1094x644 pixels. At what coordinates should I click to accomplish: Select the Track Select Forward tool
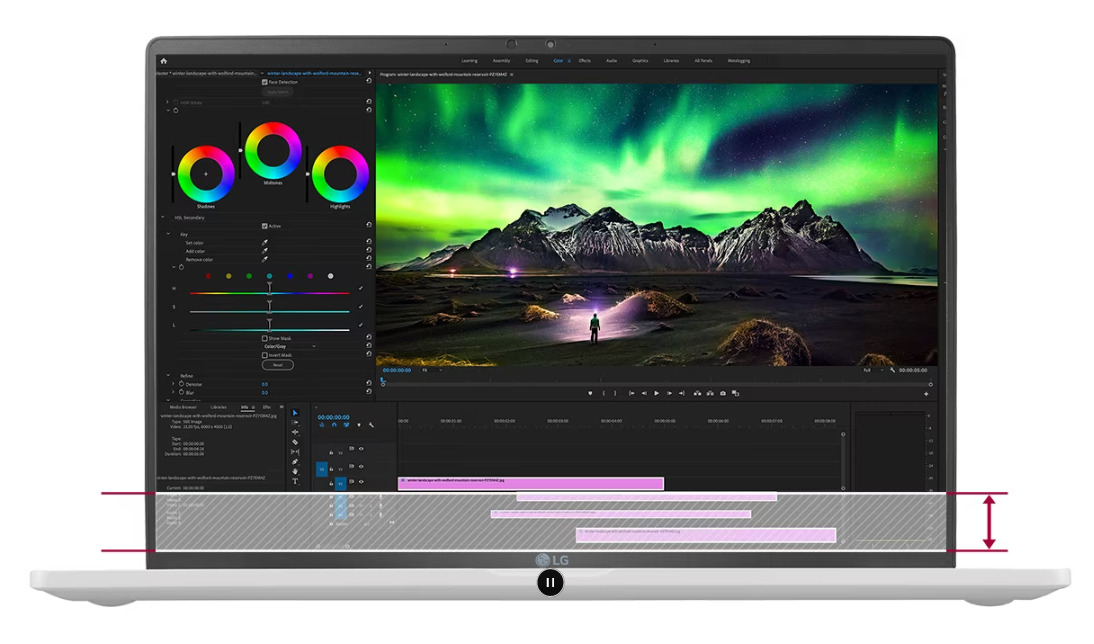click(x=295, y=423)
